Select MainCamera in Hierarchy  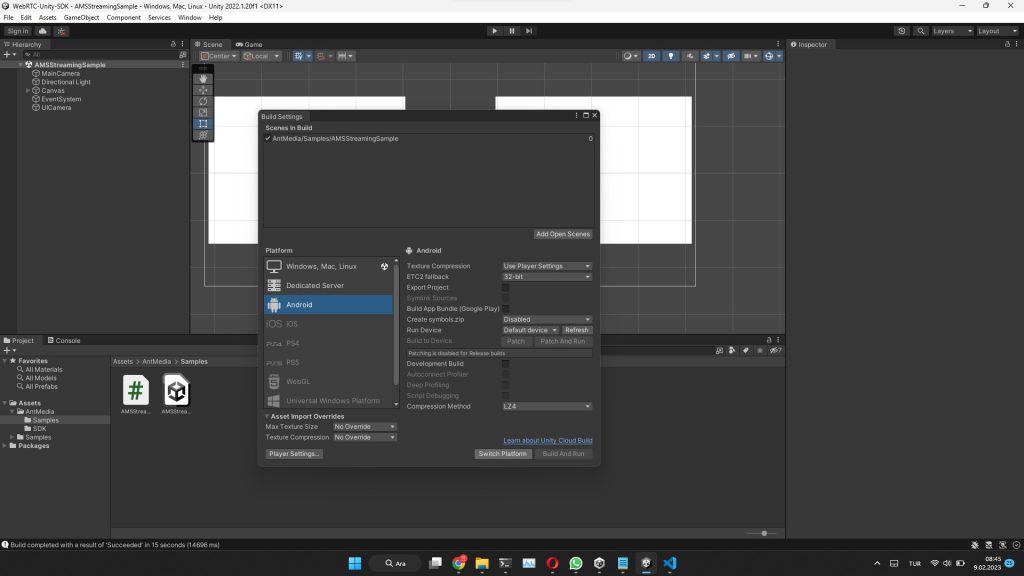point(60,74)
